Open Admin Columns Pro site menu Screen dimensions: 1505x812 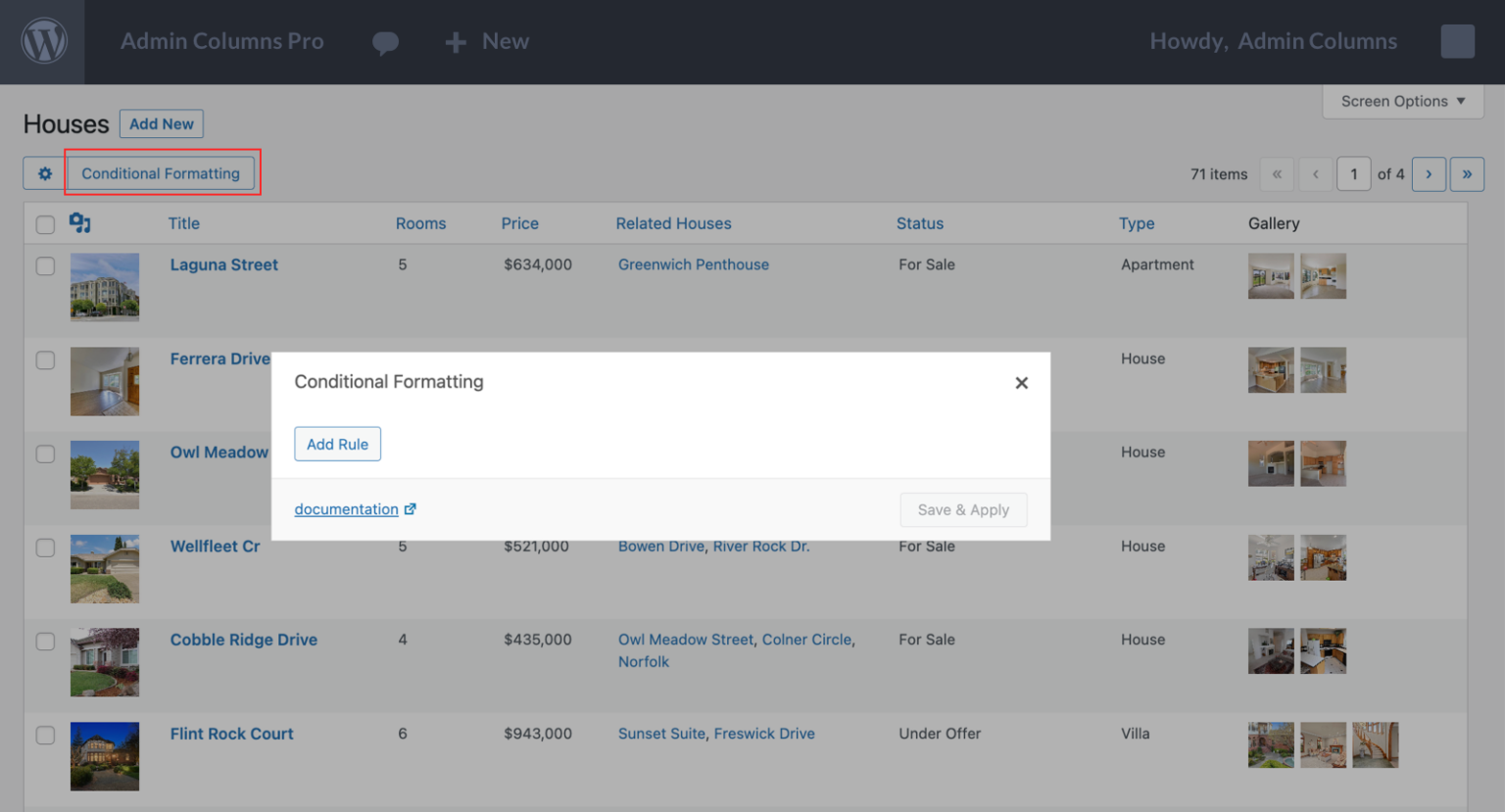pos(221,41)
